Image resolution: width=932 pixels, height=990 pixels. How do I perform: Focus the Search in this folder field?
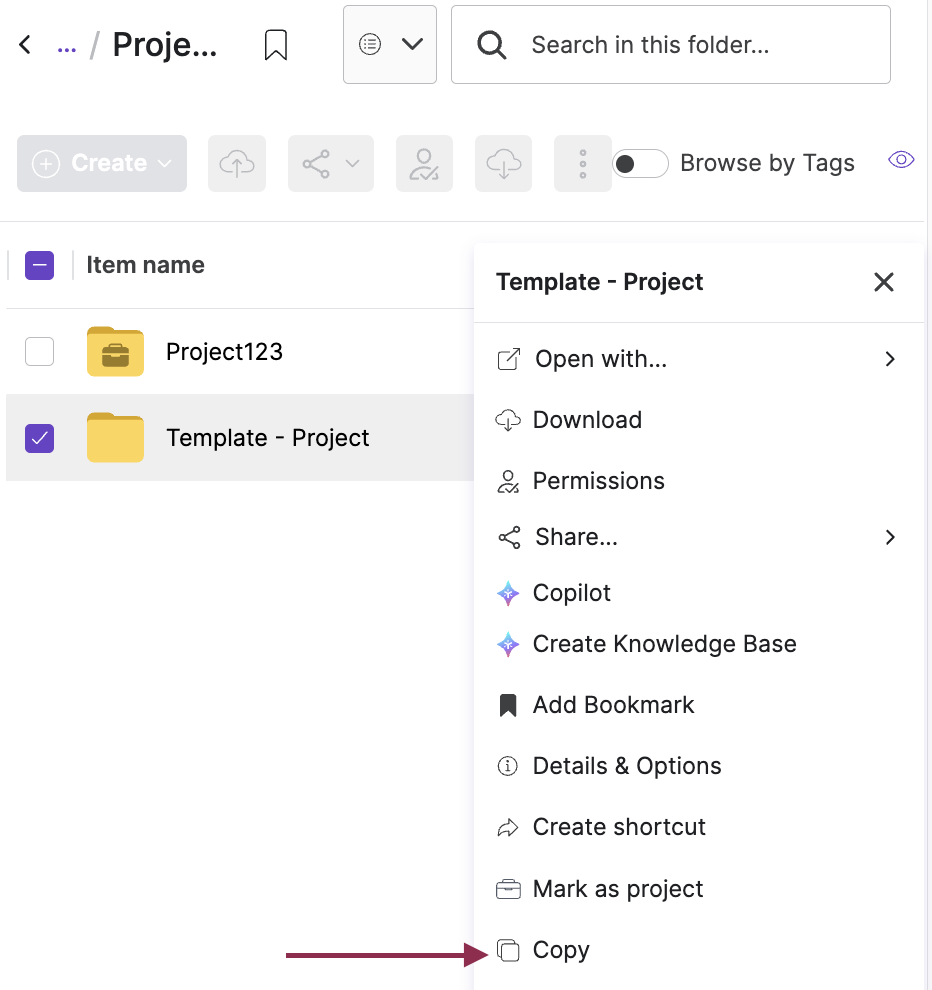(x=671, y=44)
